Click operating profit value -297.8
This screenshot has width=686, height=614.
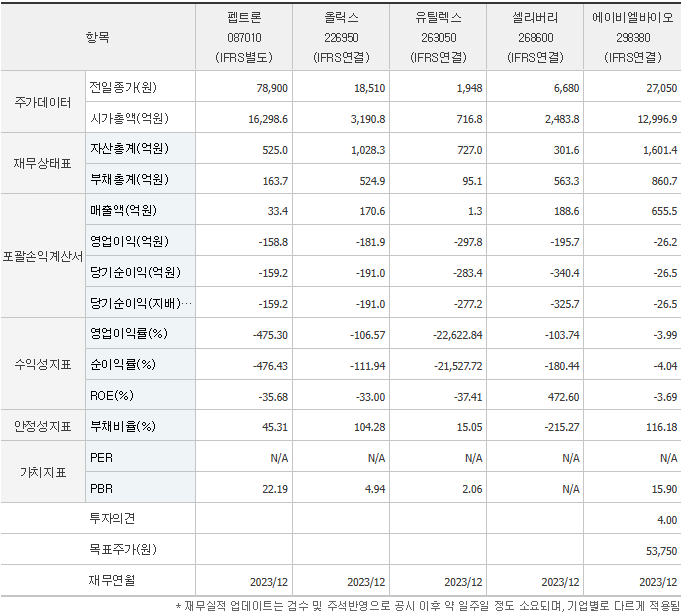point(467,242)
